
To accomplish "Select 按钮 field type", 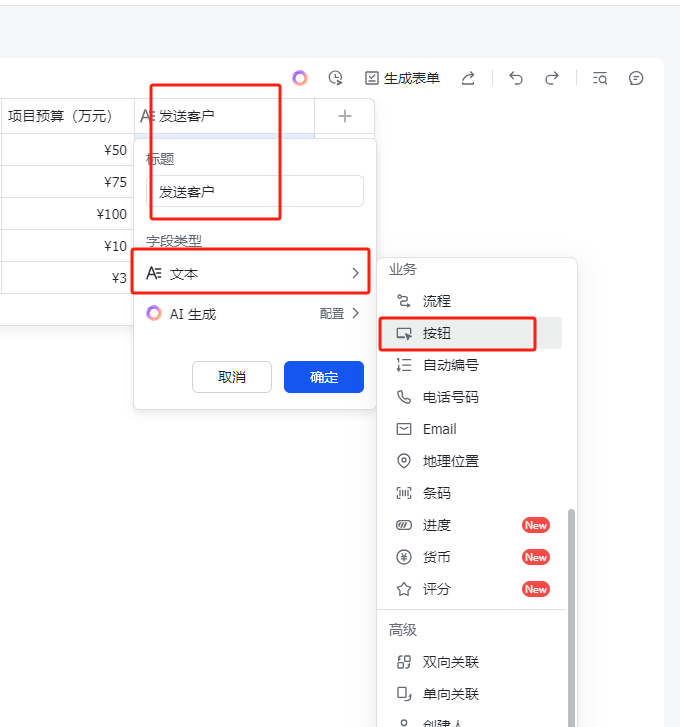I will 471,333.
